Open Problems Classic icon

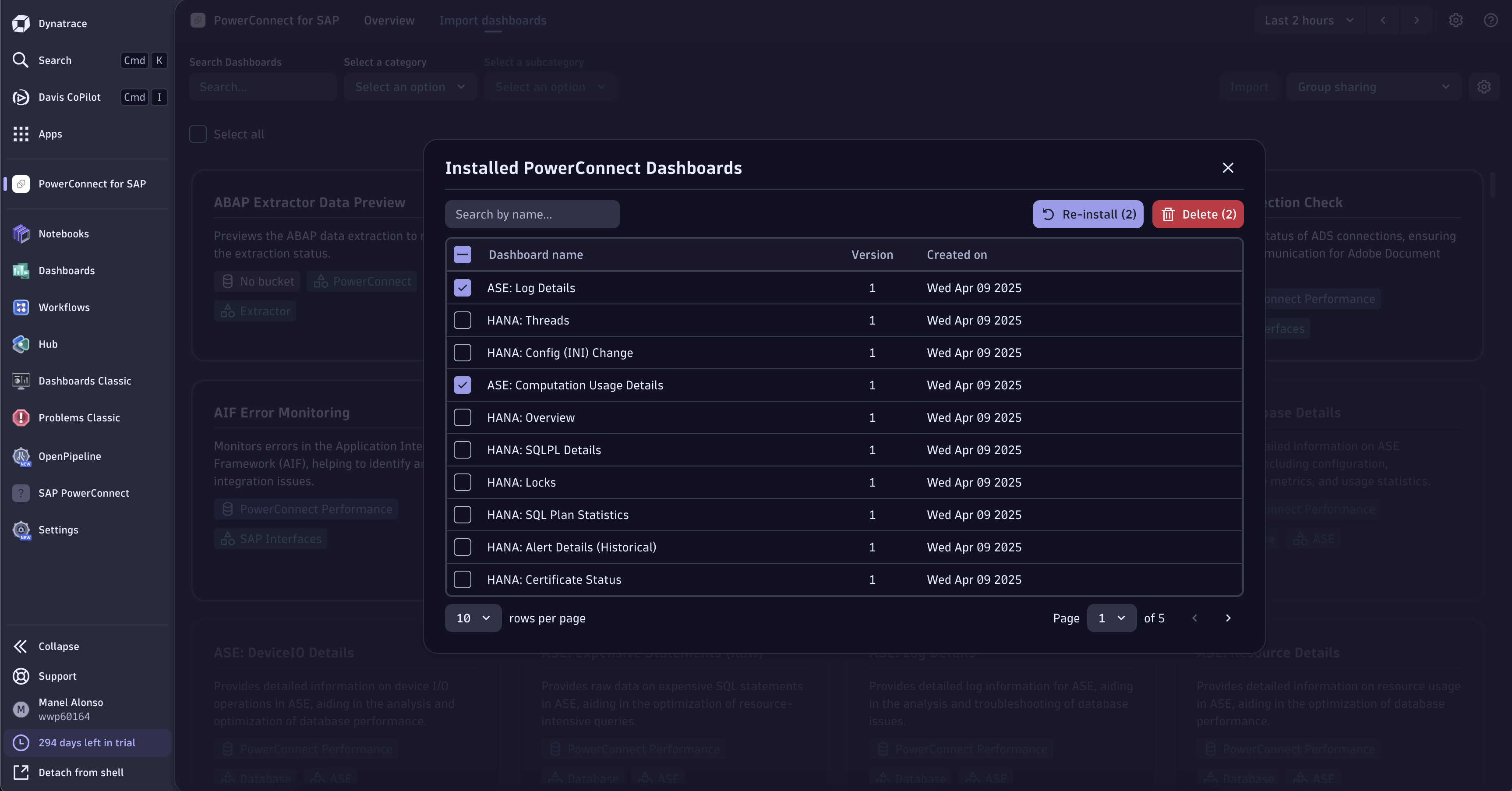21,418
